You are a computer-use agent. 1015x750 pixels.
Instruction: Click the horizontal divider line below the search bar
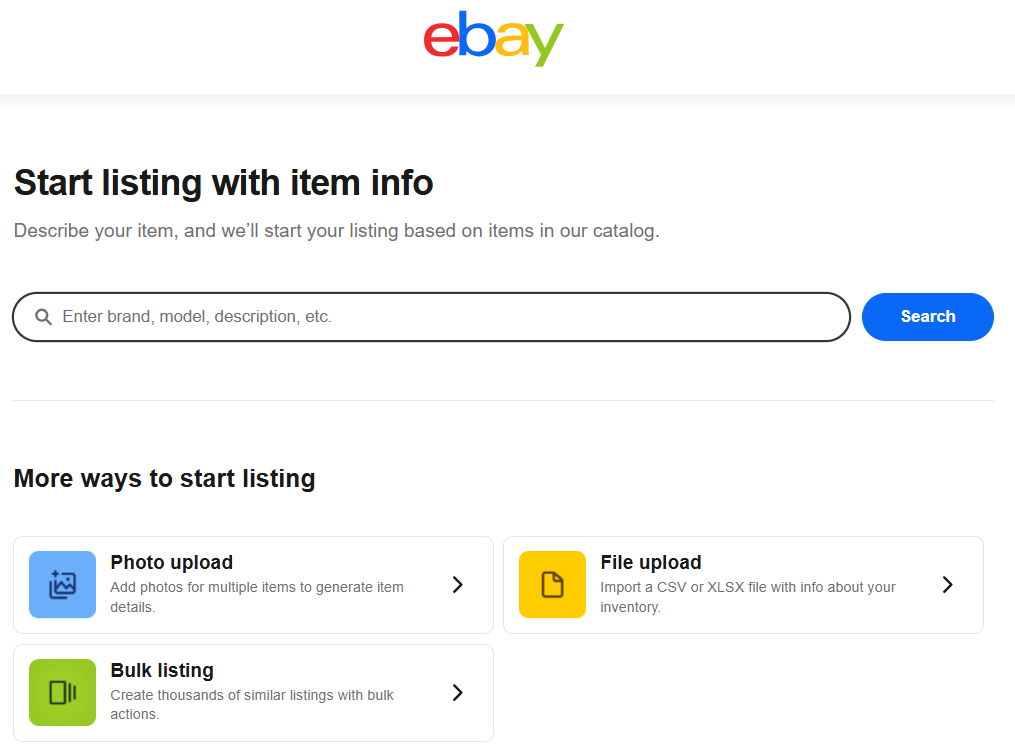[x=503, y=400]
